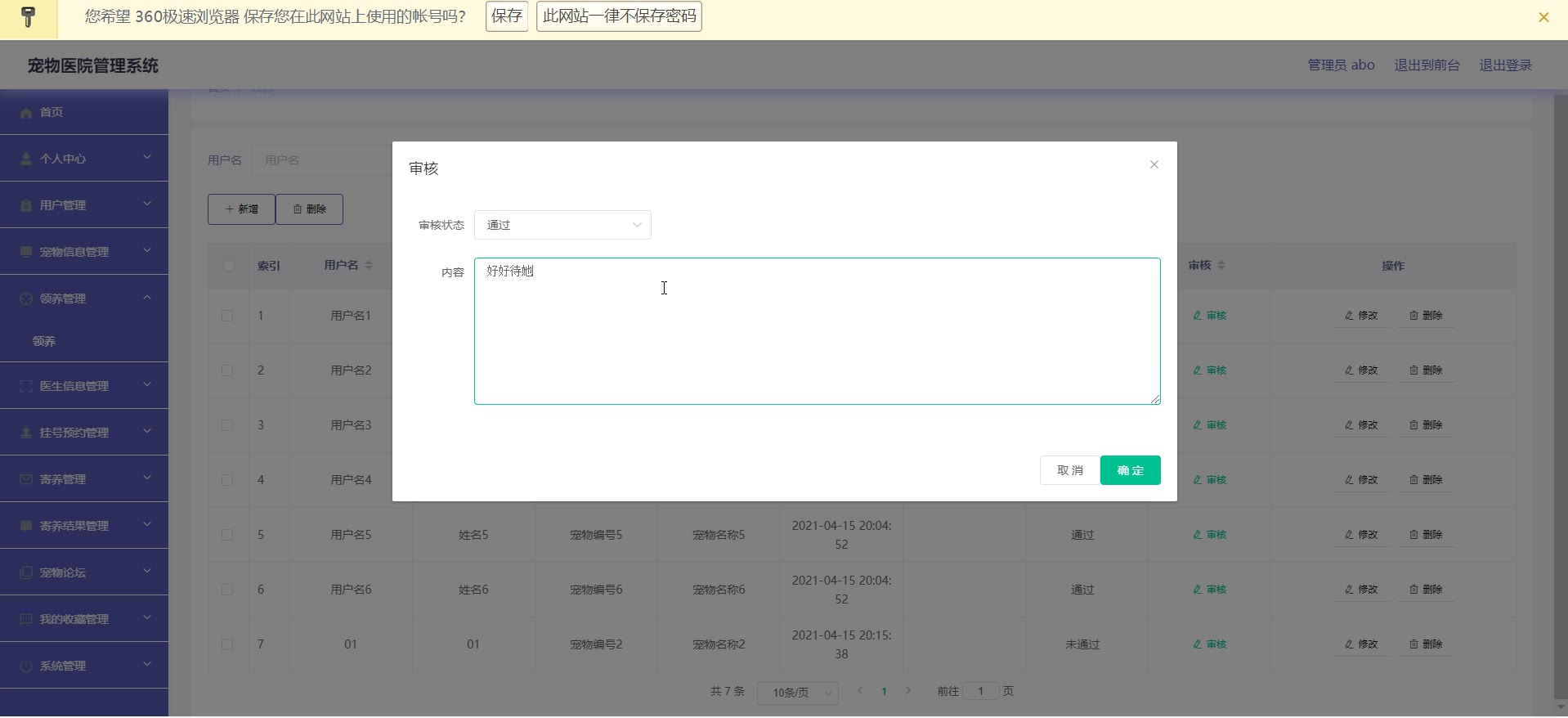Click 修改 edit icon in row 7

pyautogui.click(x=1349, y=644)
